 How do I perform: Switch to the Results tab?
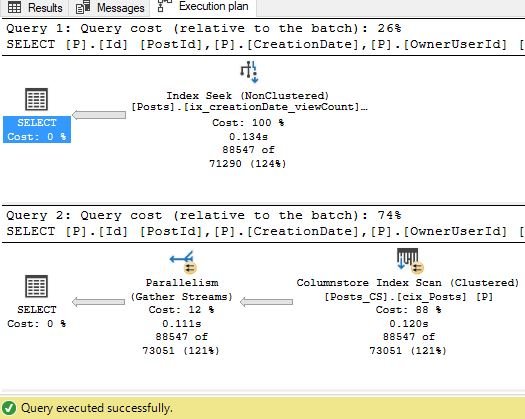[x=35, y=7]
